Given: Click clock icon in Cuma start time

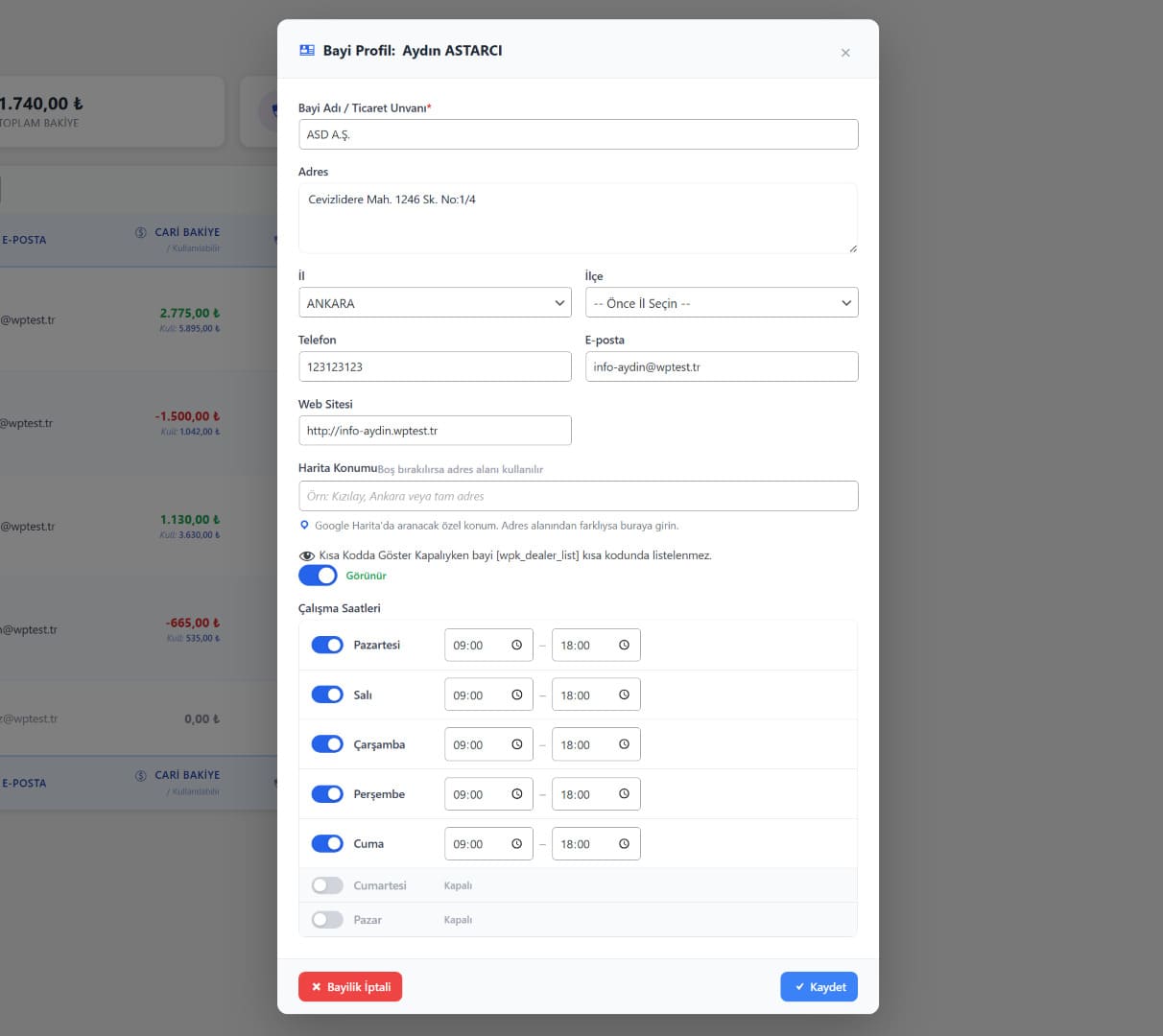Looking at the screenshot, I should point(516,844).
